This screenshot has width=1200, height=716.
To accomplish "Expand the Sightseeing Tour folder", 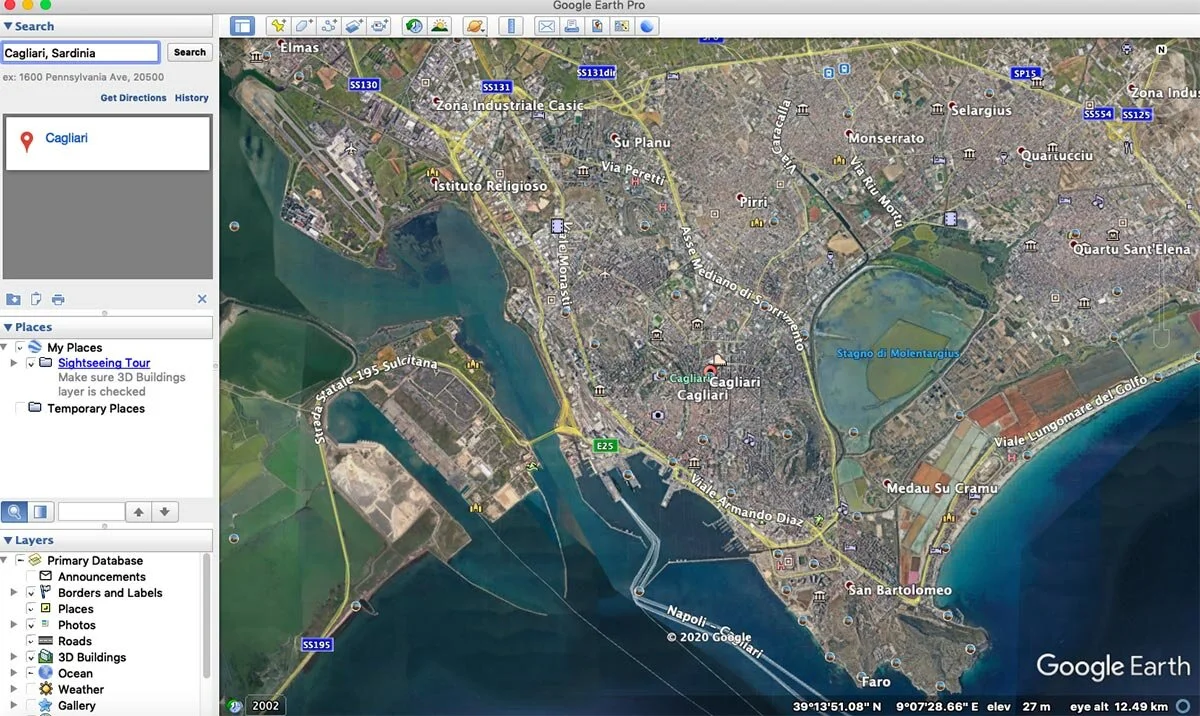I will 14,363.
